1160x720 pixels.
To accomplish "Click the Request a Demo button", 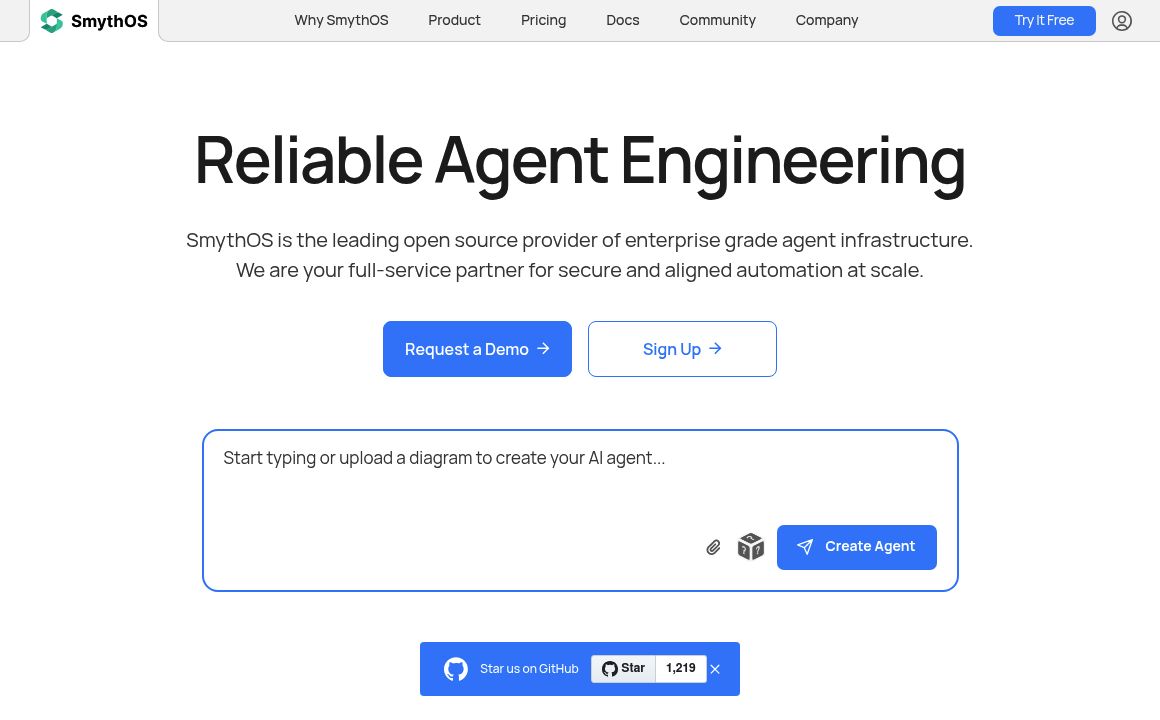I will point(477,349).
